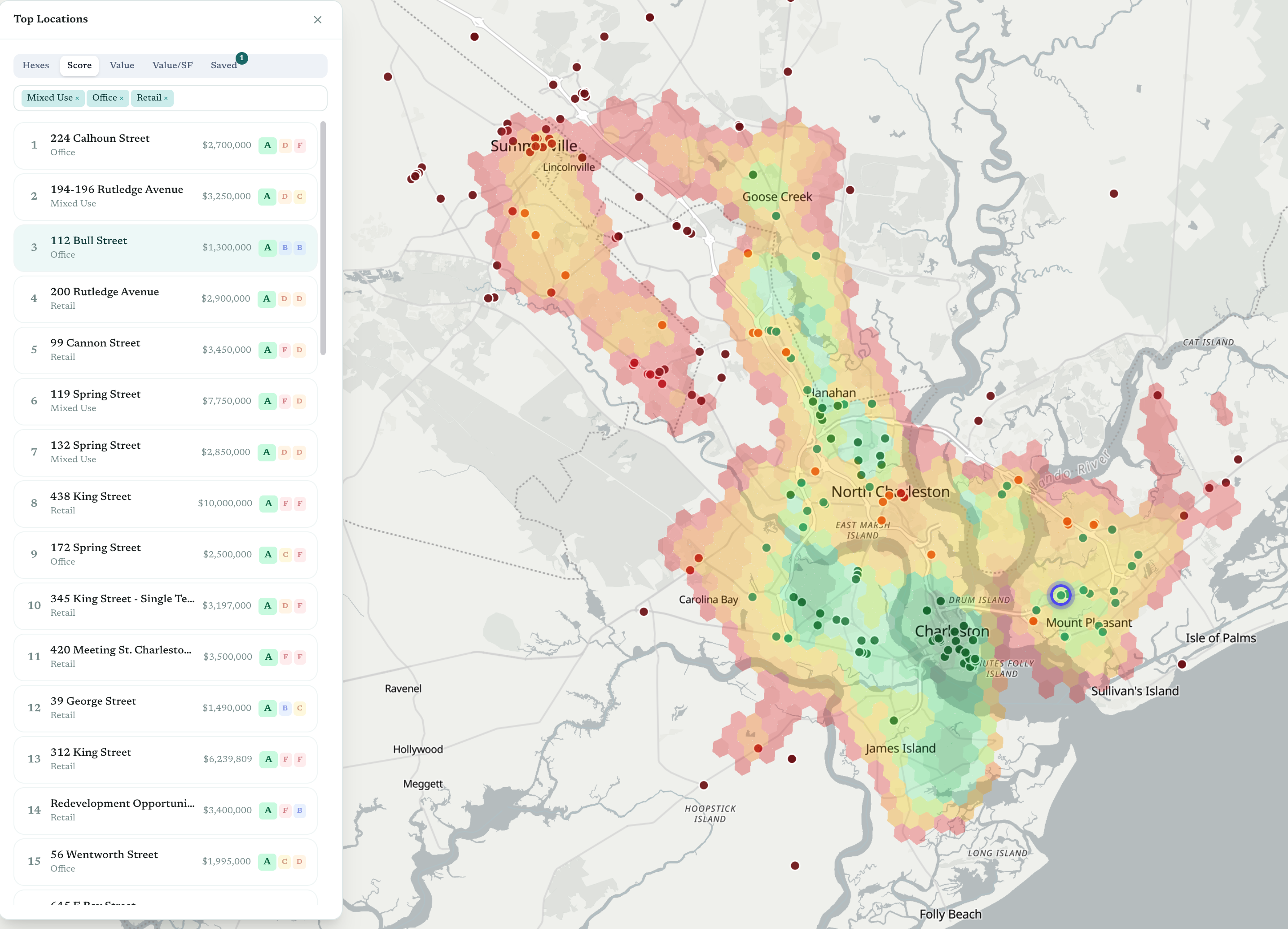Click the green marker above Goose Creek label
The height and width of the screenshot is (929, 1288).
(753, 174)
